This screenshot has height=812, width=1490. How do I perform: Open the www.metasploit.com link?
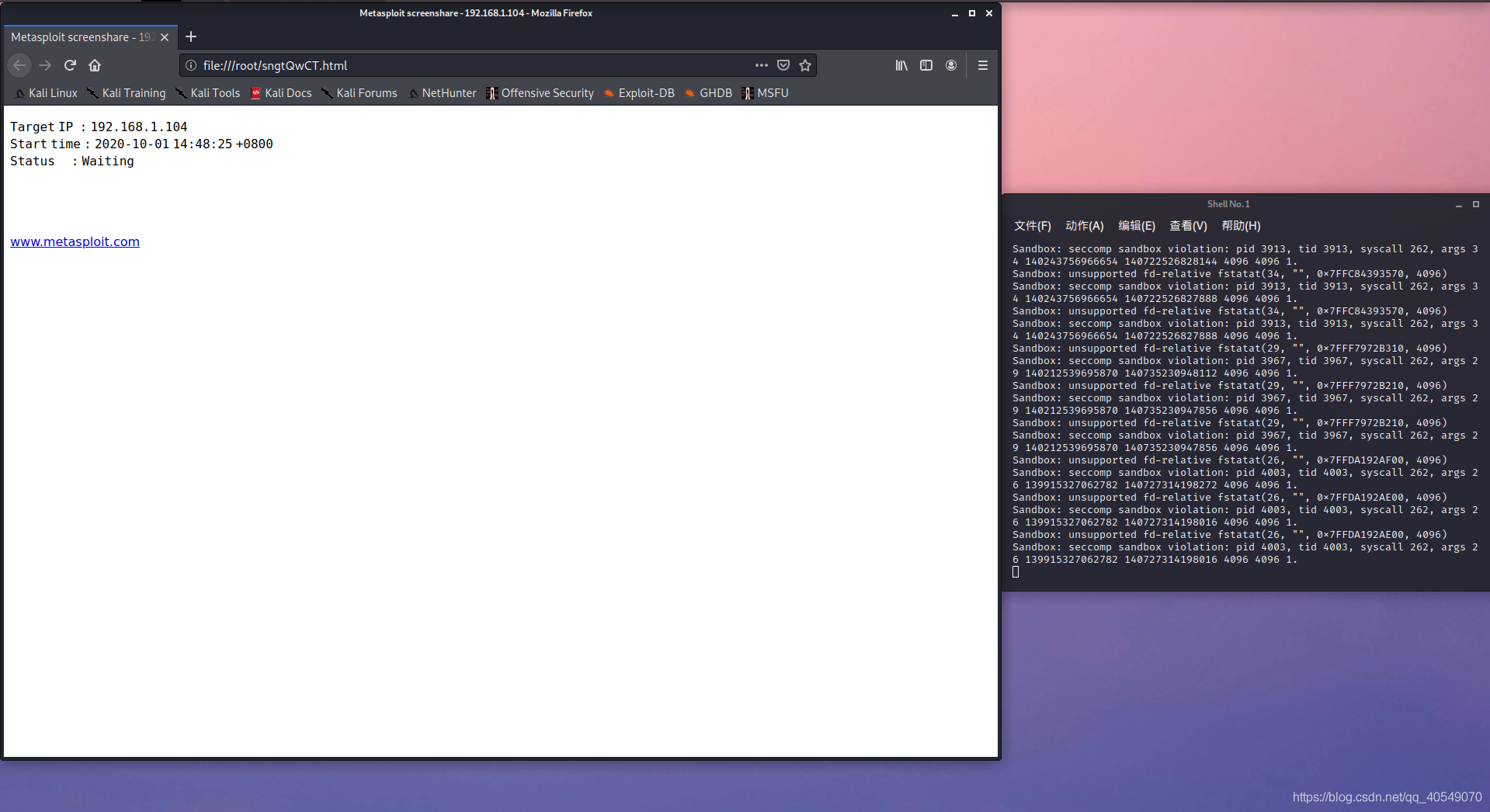(x=75, y=241)
